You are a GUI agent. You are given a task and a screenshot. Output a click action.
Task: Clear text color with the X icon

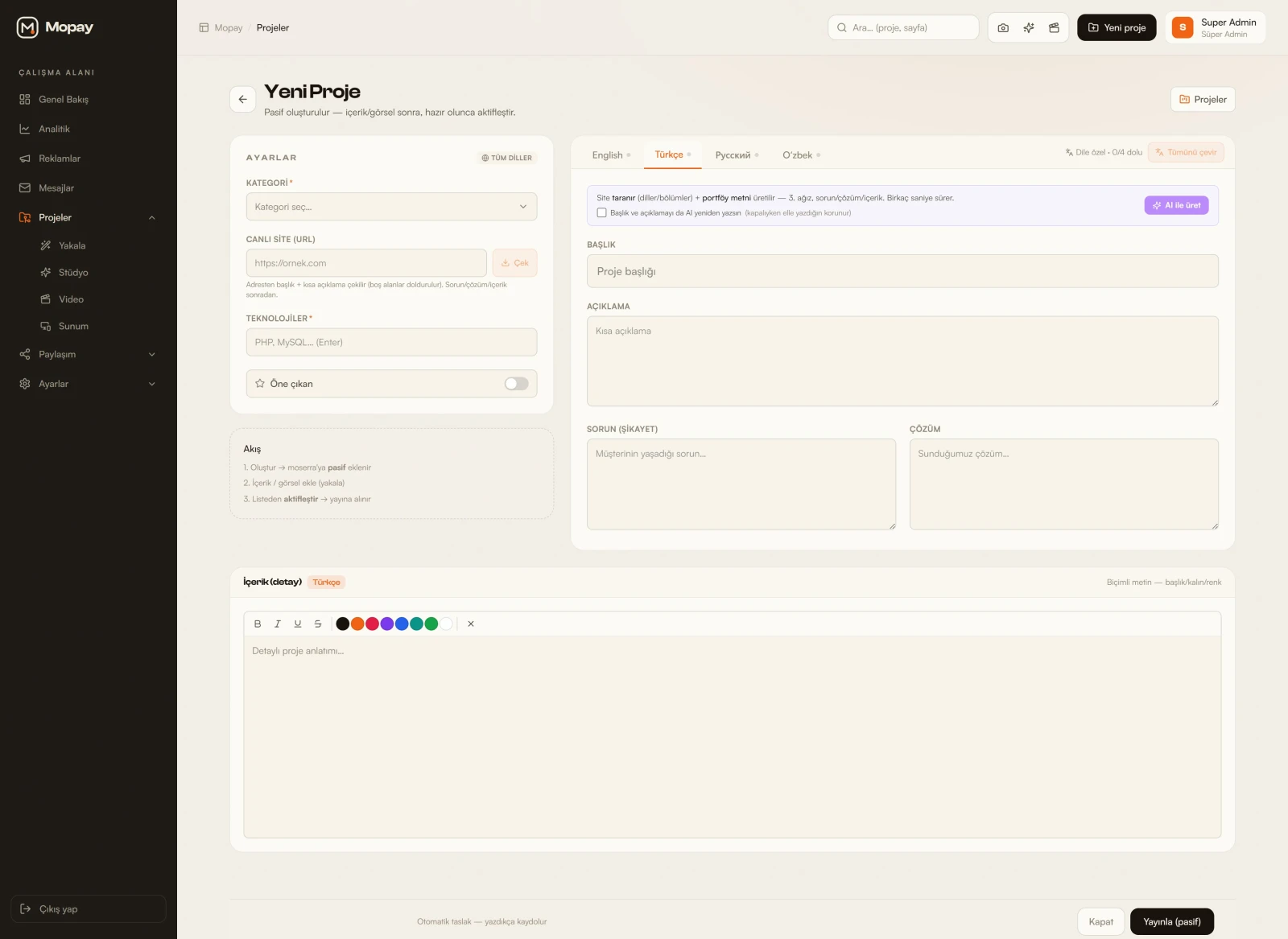point(471,624)
